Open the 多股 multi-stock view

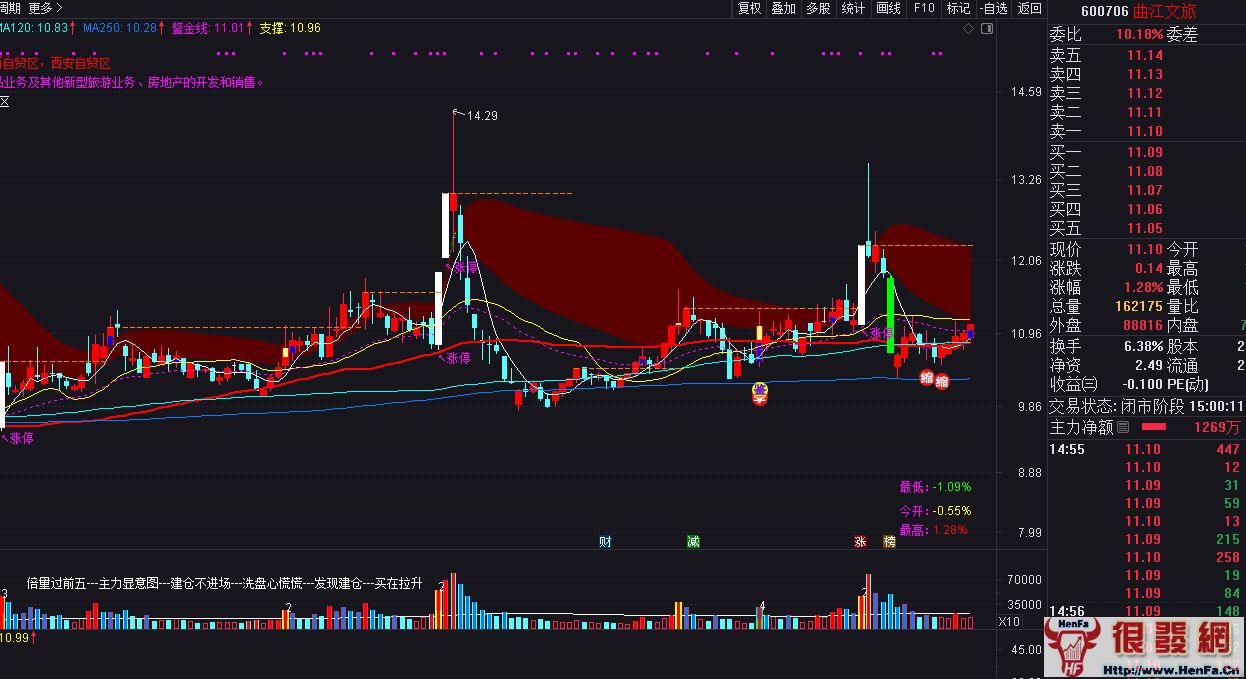(818, 8)
